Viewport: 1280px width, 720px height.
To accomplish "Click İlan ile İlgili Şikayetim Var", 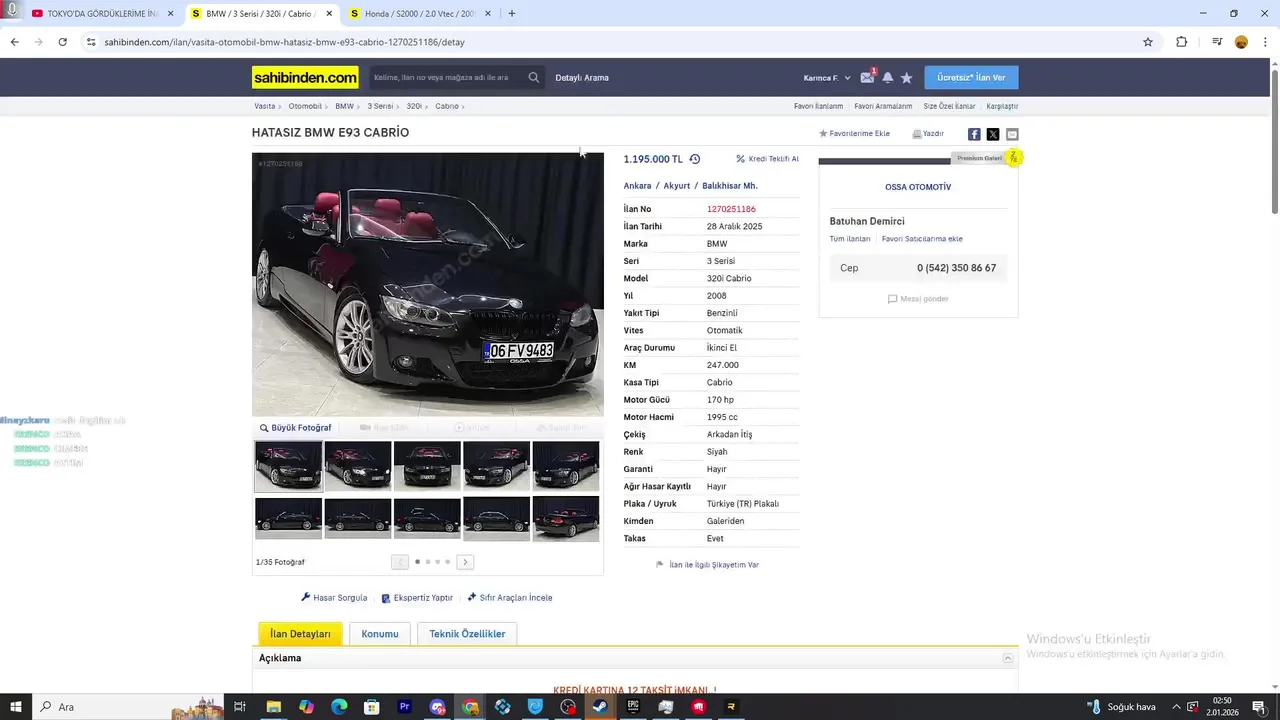I will [707, 565].
